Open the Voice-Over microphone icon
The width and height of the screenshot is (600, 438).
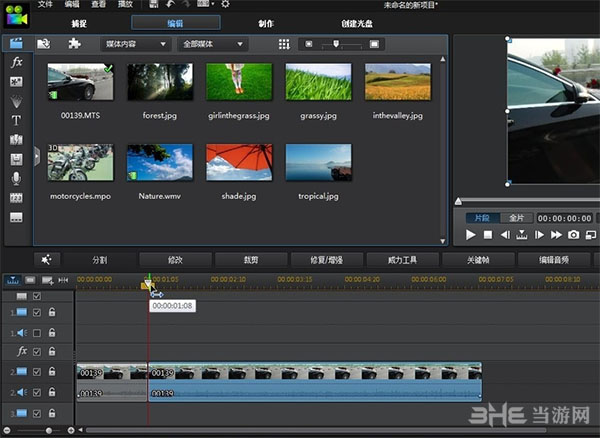point(16,179)
